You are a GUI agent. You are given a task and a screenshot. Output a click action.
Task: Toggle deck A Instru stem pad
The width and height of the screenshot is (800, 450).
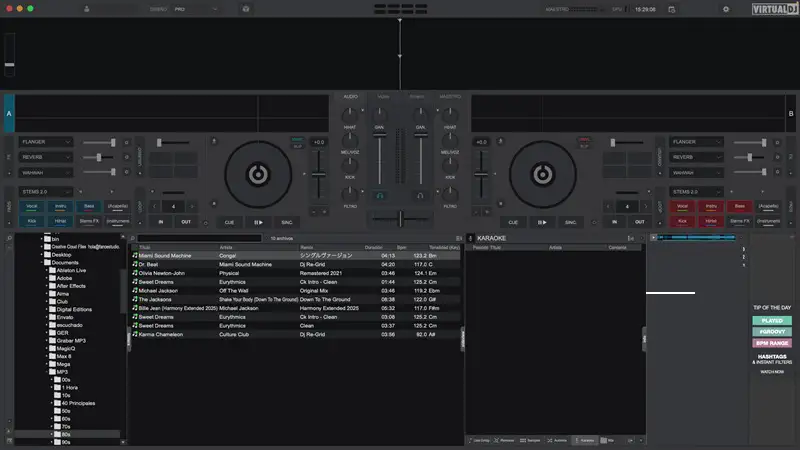click(60, 207)
